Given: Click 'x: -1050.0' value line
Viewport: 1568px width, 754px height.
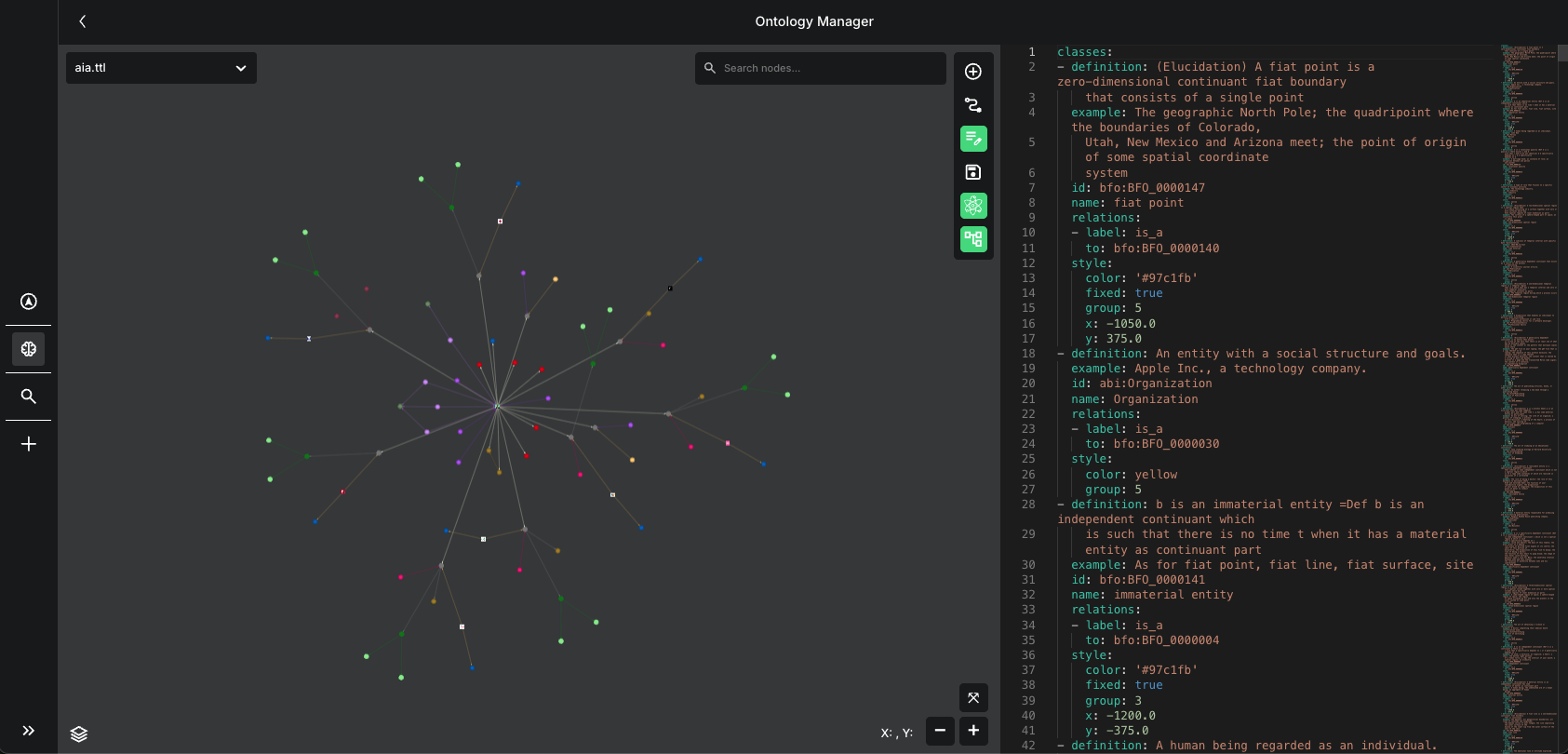Looking at the screenshot, I should [1120, 324].
